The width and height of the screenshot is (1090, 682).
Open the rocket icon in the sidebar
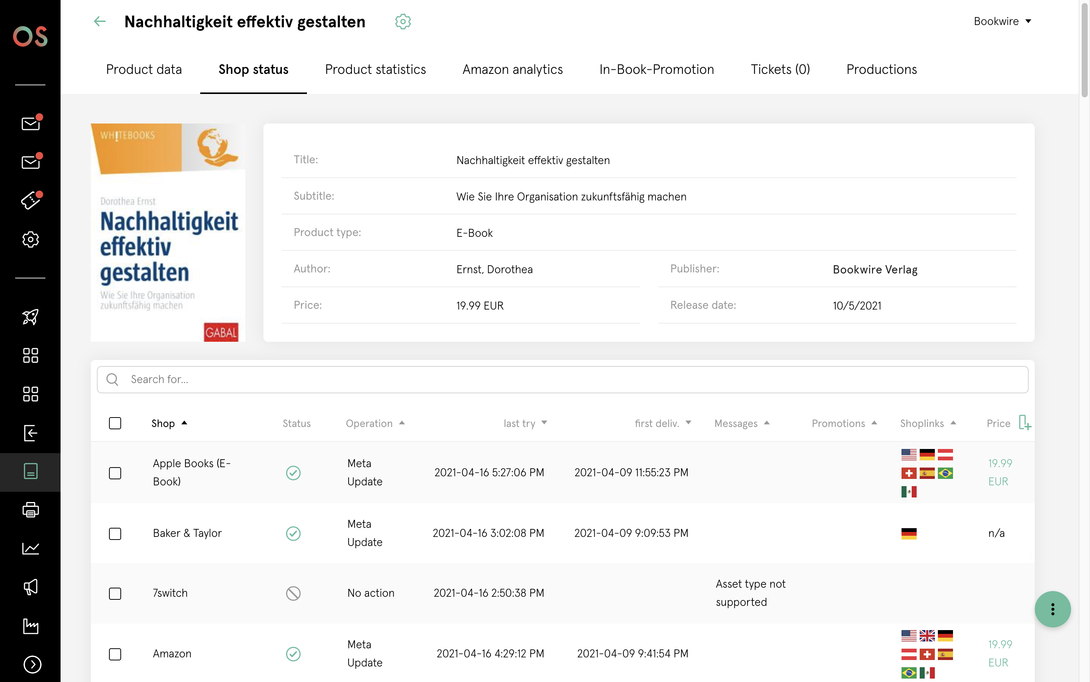coord(31,317)
